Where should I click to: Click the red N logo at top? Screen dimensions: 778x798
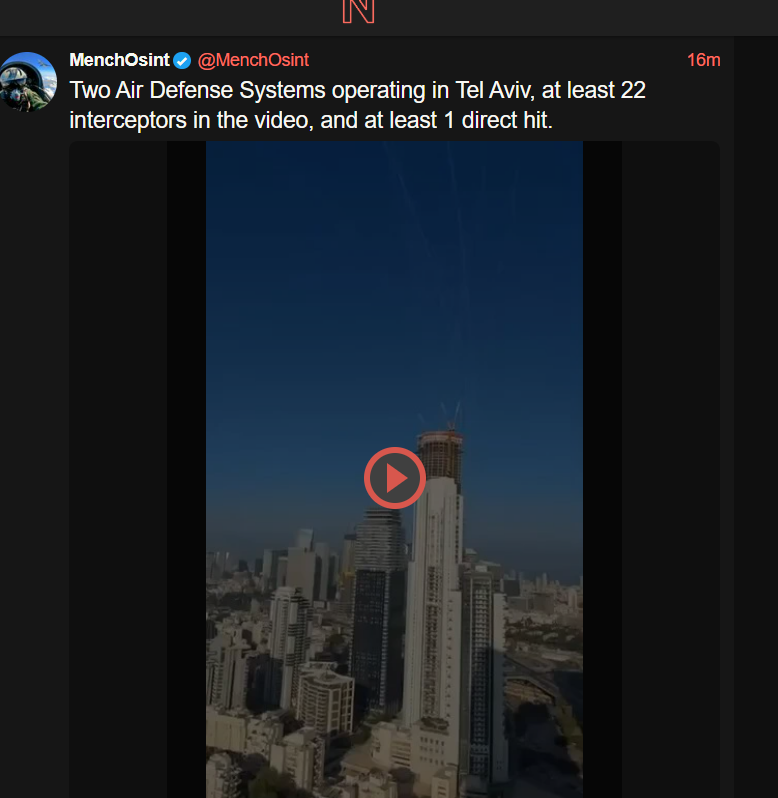click(358, 11)
